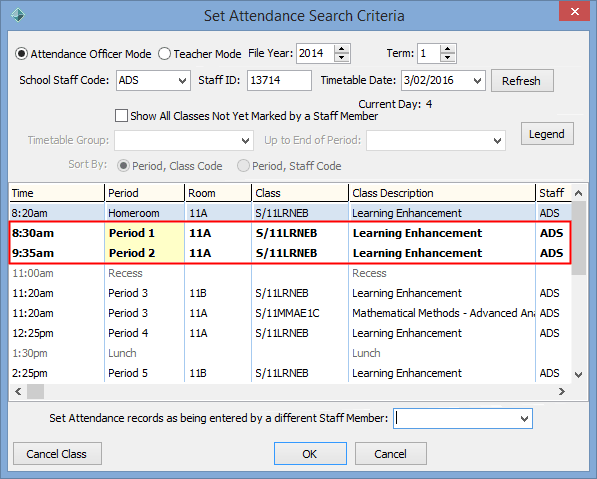Viewport: 597px width, 479px height.
Task: Click the Staff column header
Action: pos(553,193)
